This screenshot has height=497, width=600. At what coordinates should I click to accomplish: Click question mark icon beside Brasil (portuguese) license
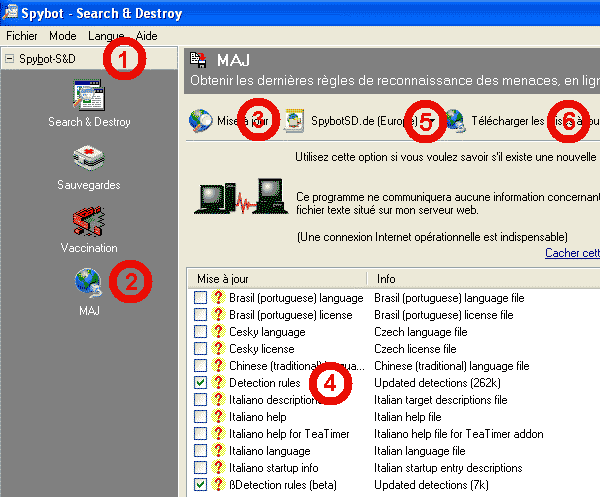click(218, 314)
